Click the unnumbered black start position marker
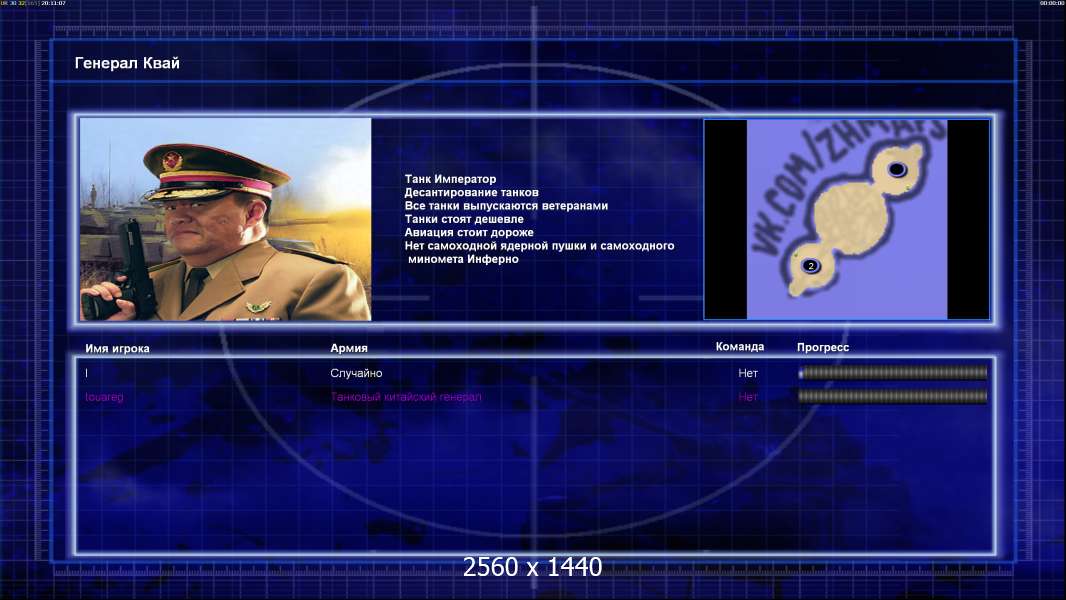Viewport: 1066px width, 600px height. (897, 169)
